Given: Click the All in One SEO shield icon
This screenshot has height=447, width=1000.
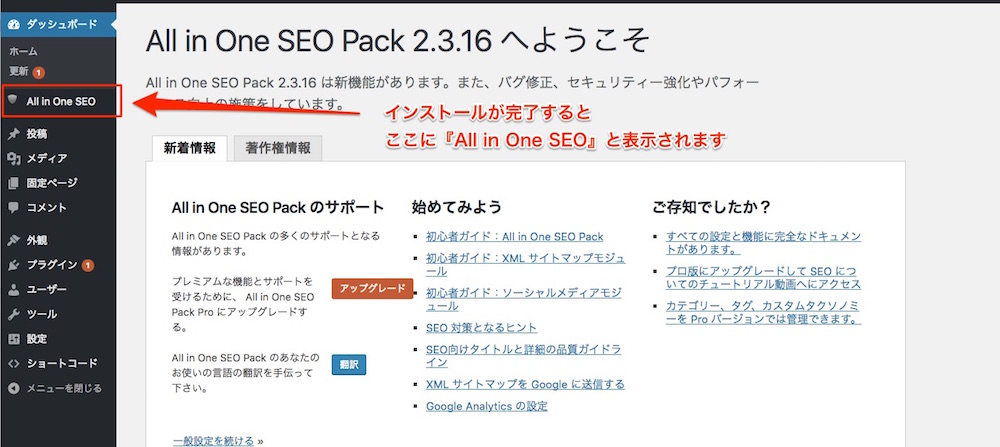Looking at the screenshot, I should click(13, 101).
